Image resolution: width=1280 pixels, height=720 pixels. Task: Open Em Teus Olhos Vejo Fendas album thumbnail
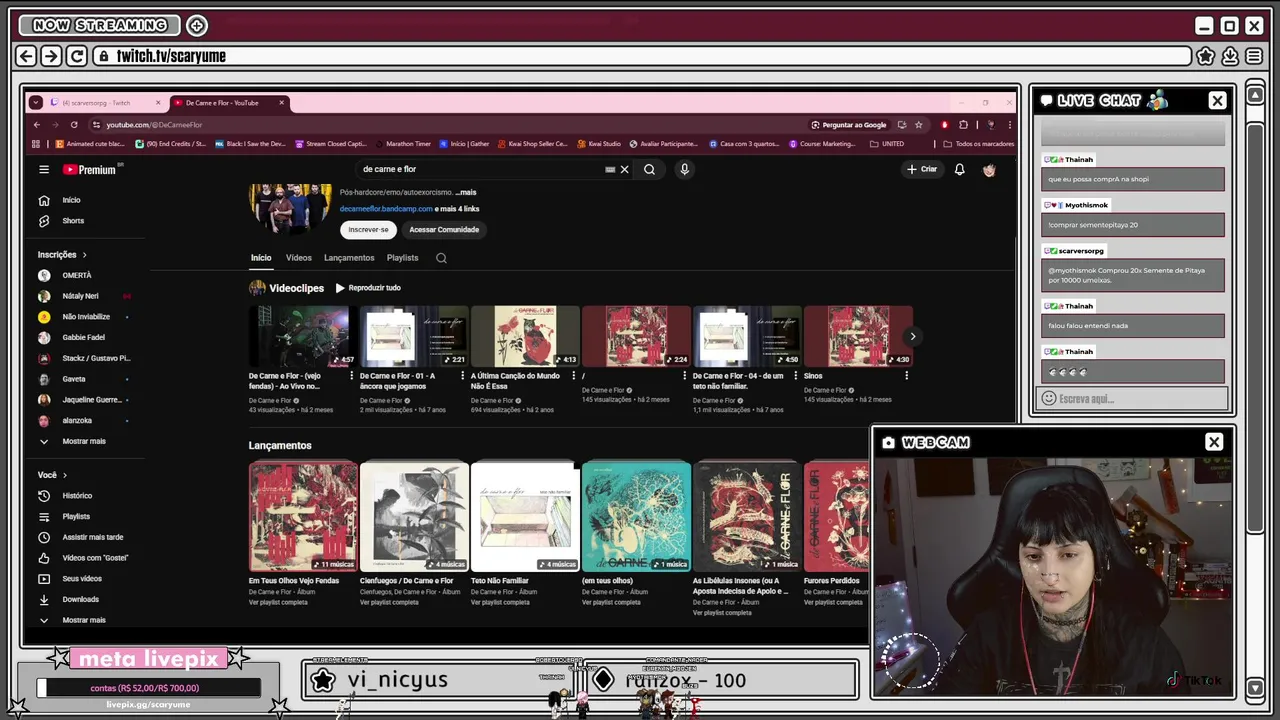pos(303,516)
